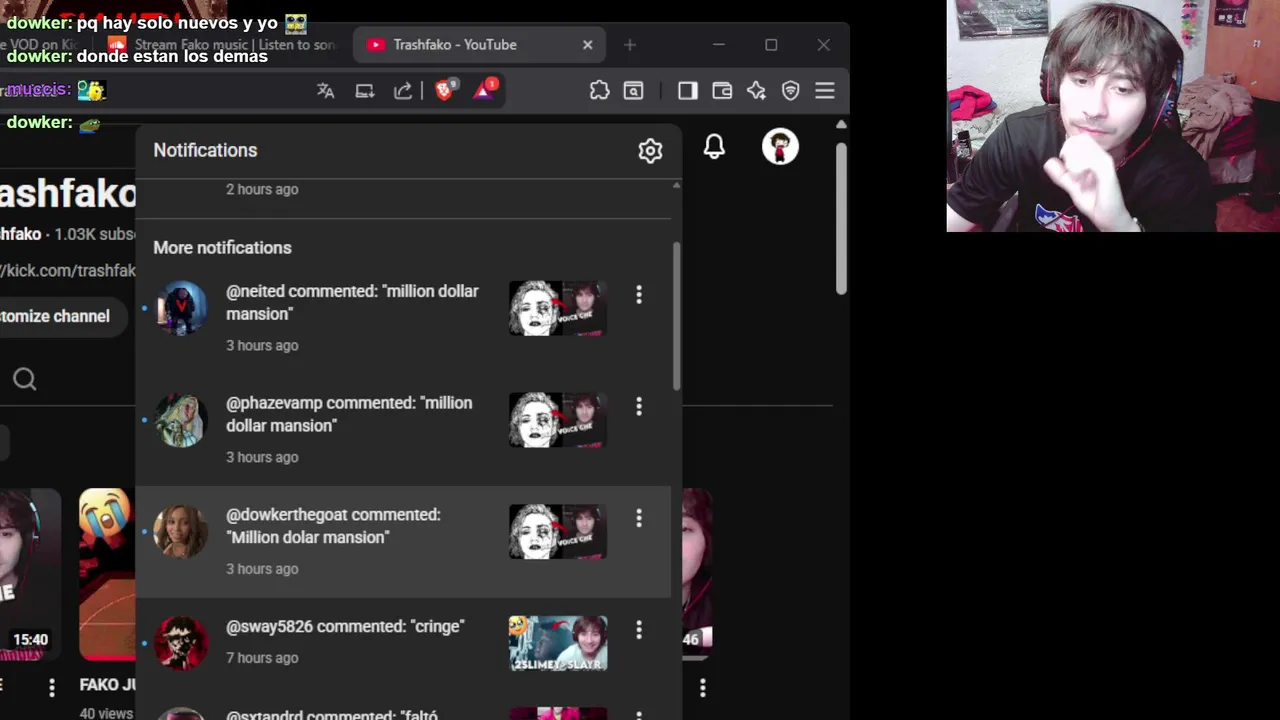Open options for @phazevamp notification
The height and width of the screenshot is (720, 1280).
pos(639,406)
